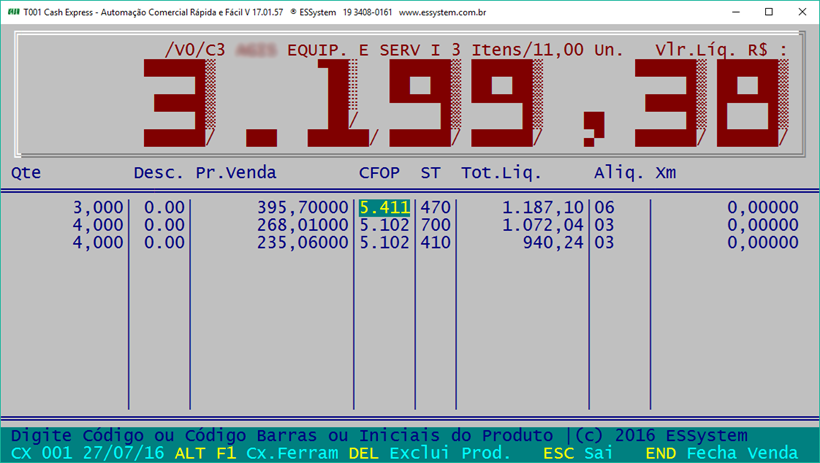Click the CFOP column header
Image resolution: width=820 pixels, height=463 pixels.
tap(379, 173)
